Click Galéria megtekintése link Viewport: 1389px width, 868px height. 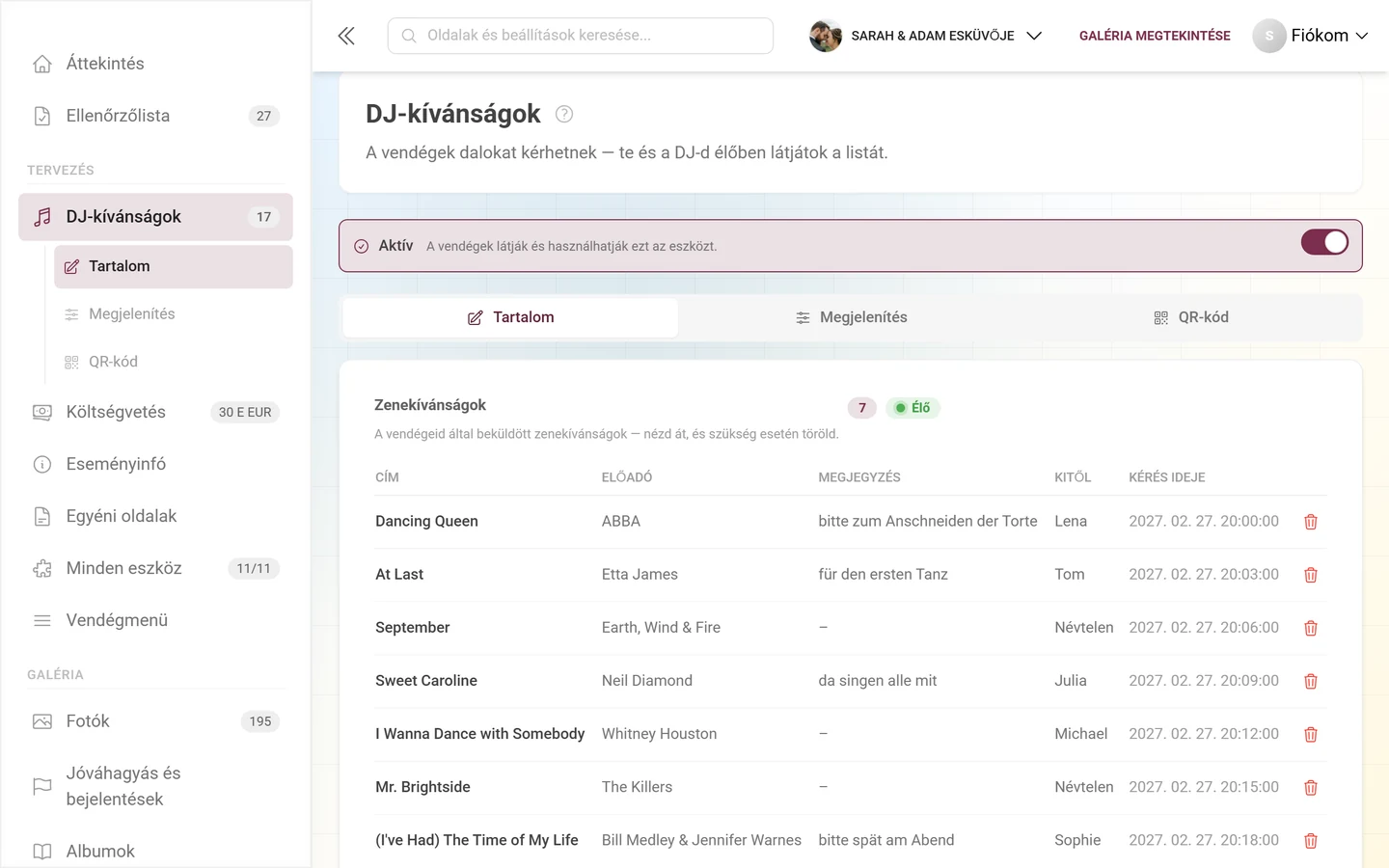point(1155,36)
